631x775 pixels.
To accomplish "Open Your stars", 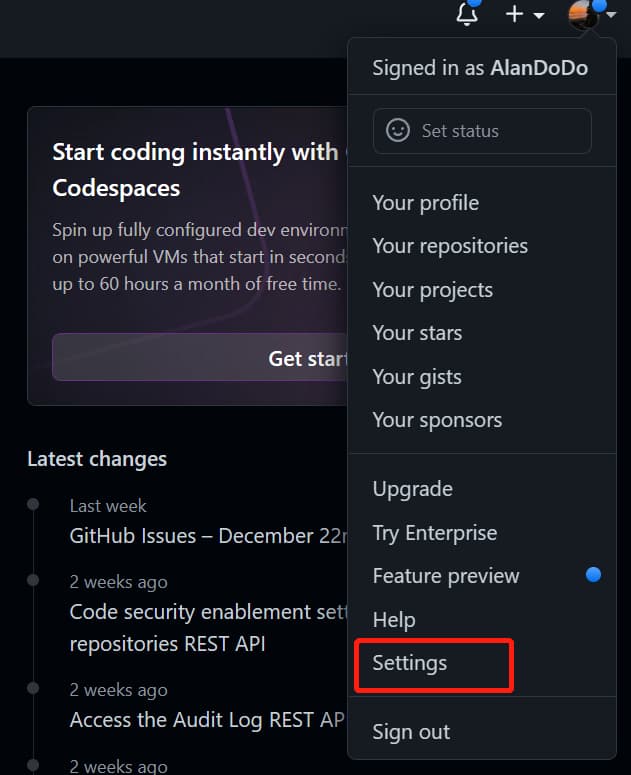I will point(417,333).
